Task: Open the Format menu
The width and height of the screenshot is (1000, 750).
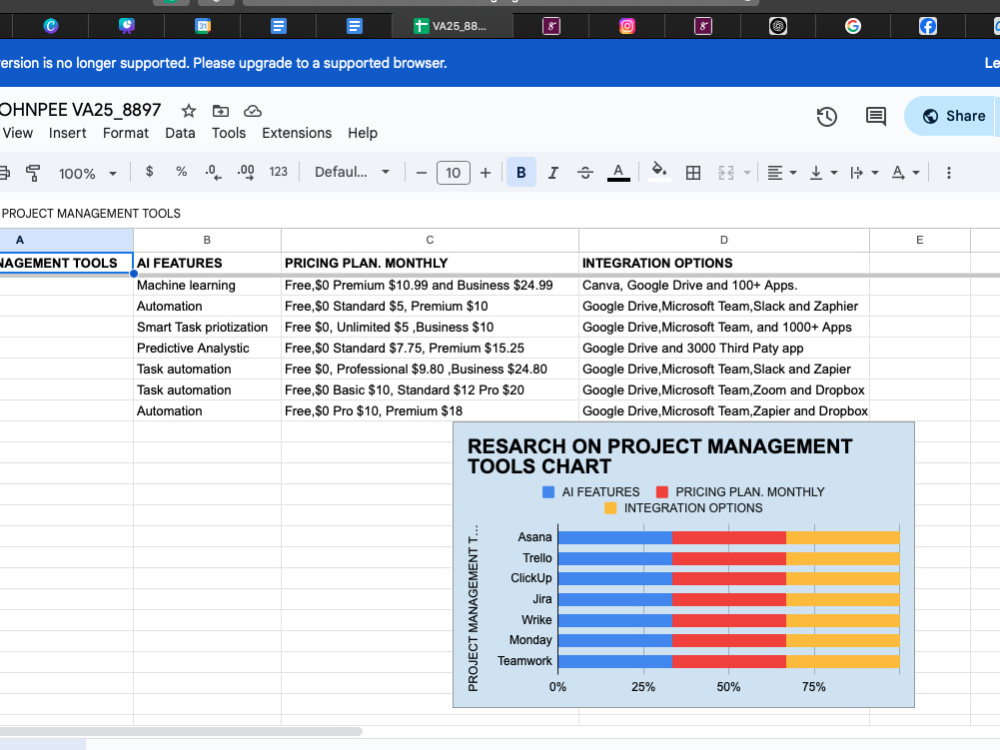Action: click(x=126, y=133)
